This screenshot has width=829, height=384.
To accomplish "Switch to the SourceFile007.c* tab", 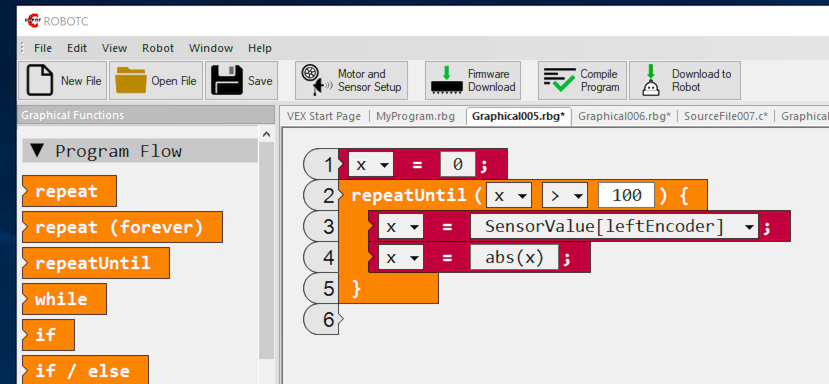I will [726, 116].
